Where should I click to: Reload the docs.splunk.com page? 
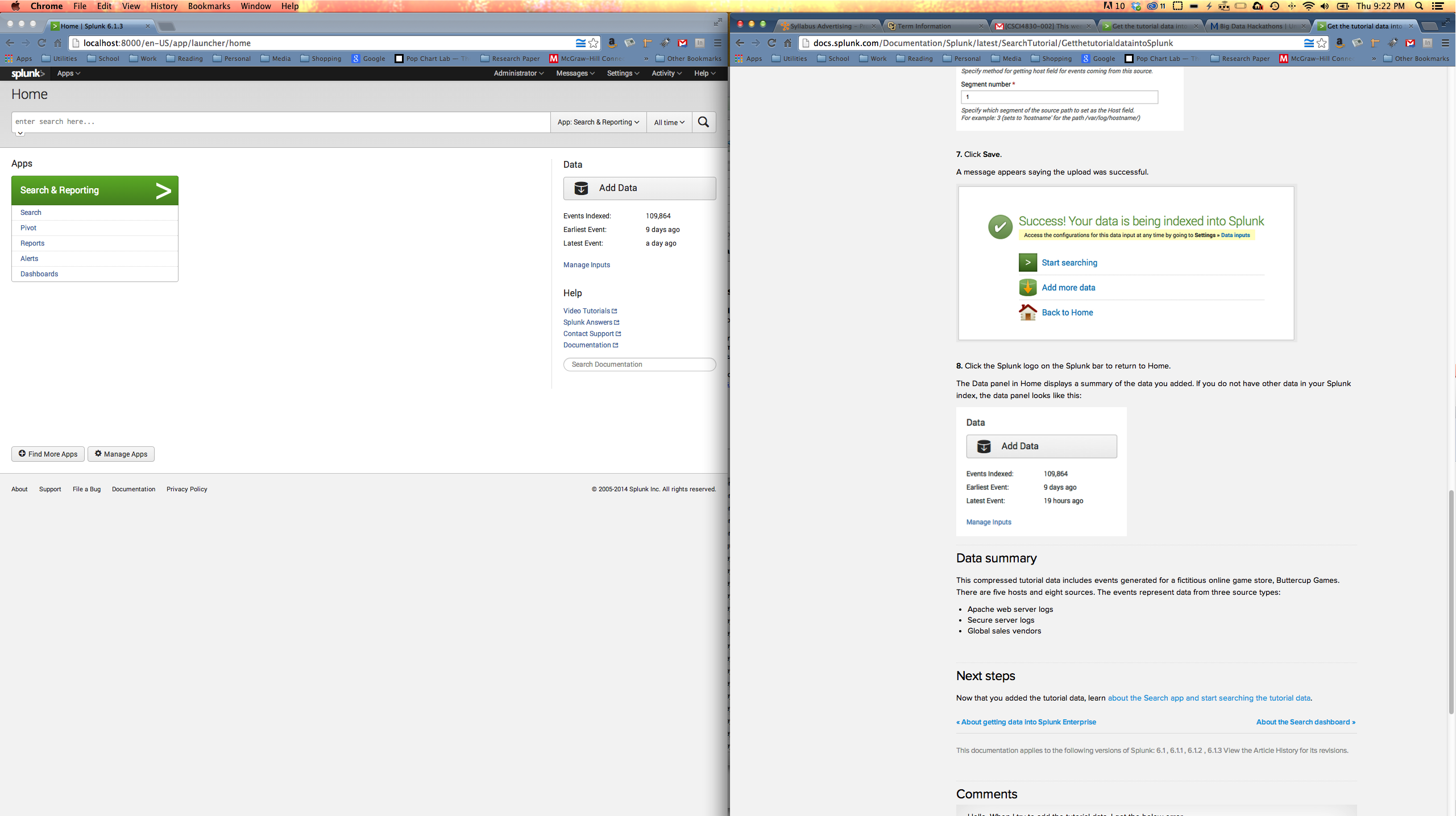771,43
